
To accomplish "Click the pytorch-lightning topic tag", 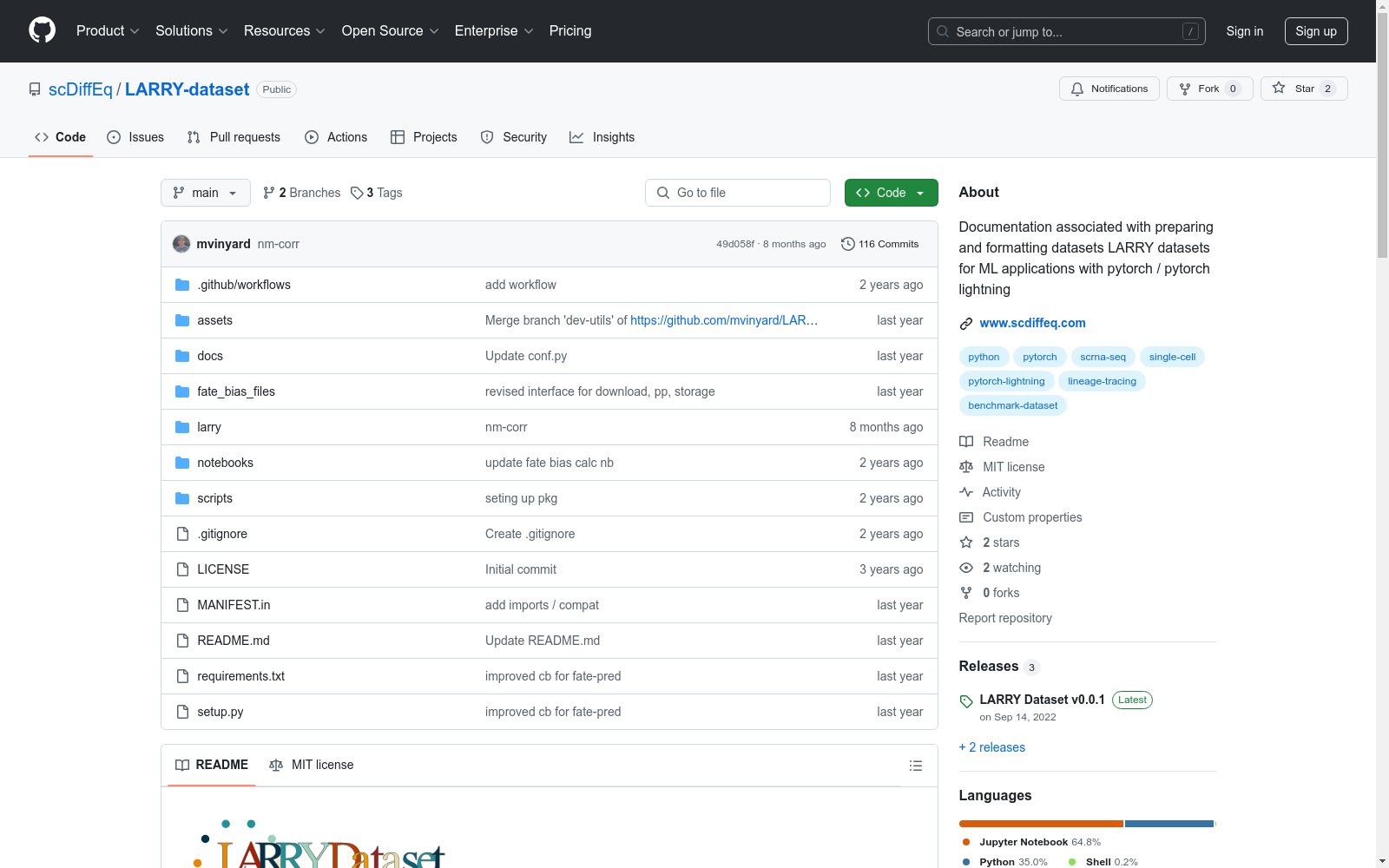I will (x=1007, y=381).
